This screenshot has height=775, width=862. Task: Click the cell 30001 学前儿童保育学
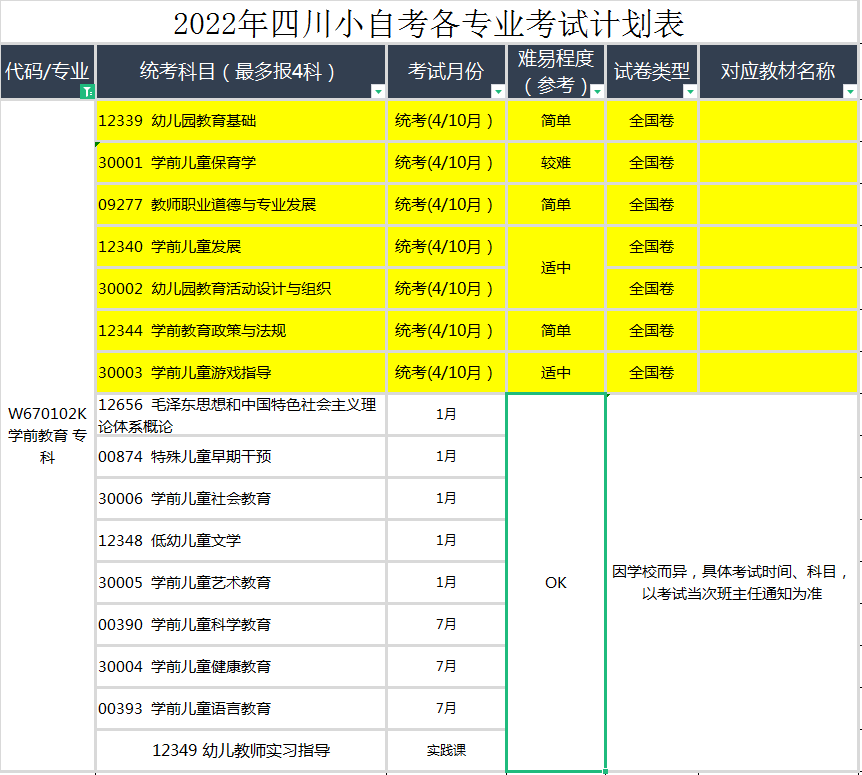(x=240, y=163)
